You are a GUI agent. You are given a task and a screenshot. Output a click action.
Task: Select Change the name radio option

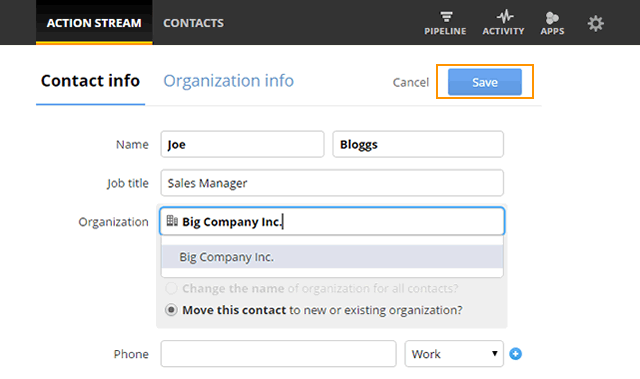[171, 288]
